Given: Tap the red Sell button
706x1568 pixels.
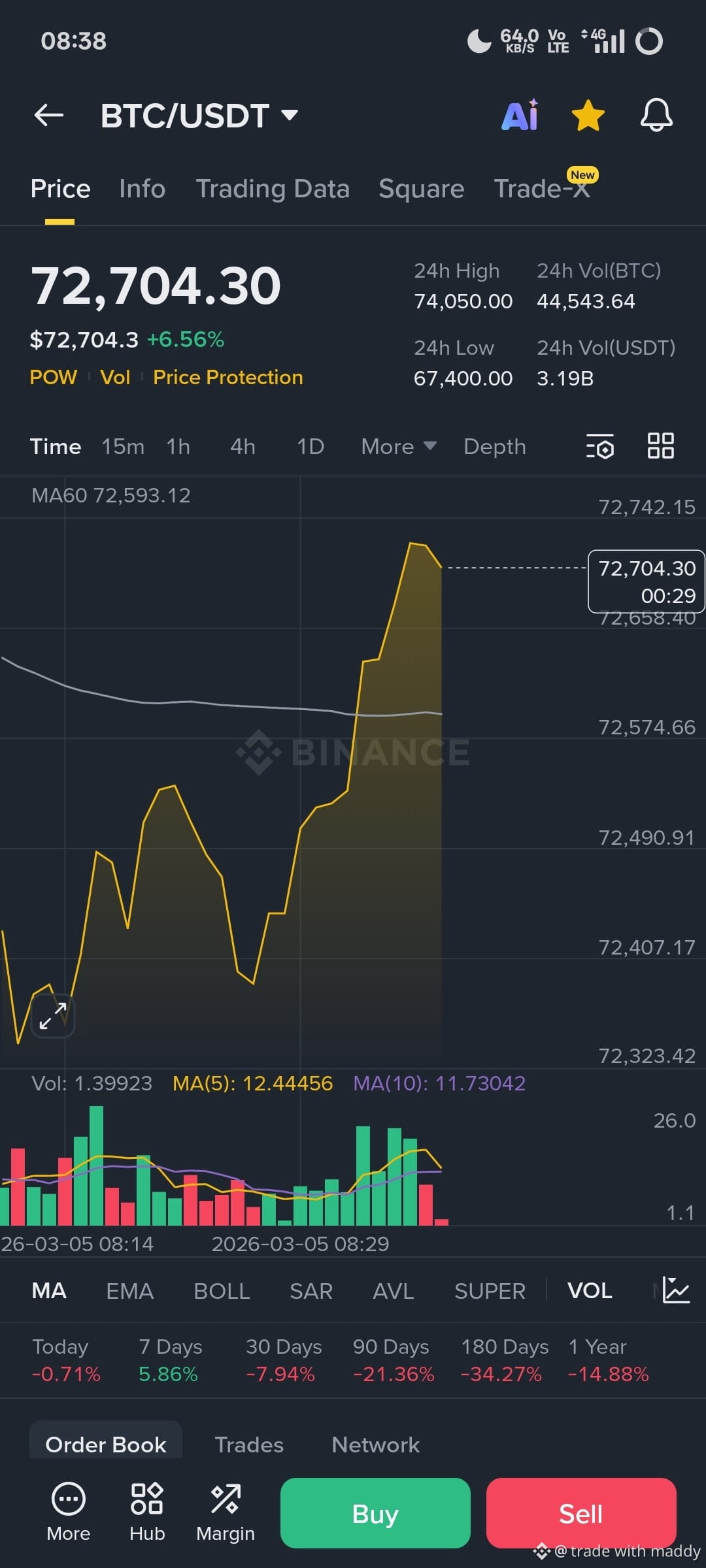Looking at the screenshot, I should coord(581,1513).
